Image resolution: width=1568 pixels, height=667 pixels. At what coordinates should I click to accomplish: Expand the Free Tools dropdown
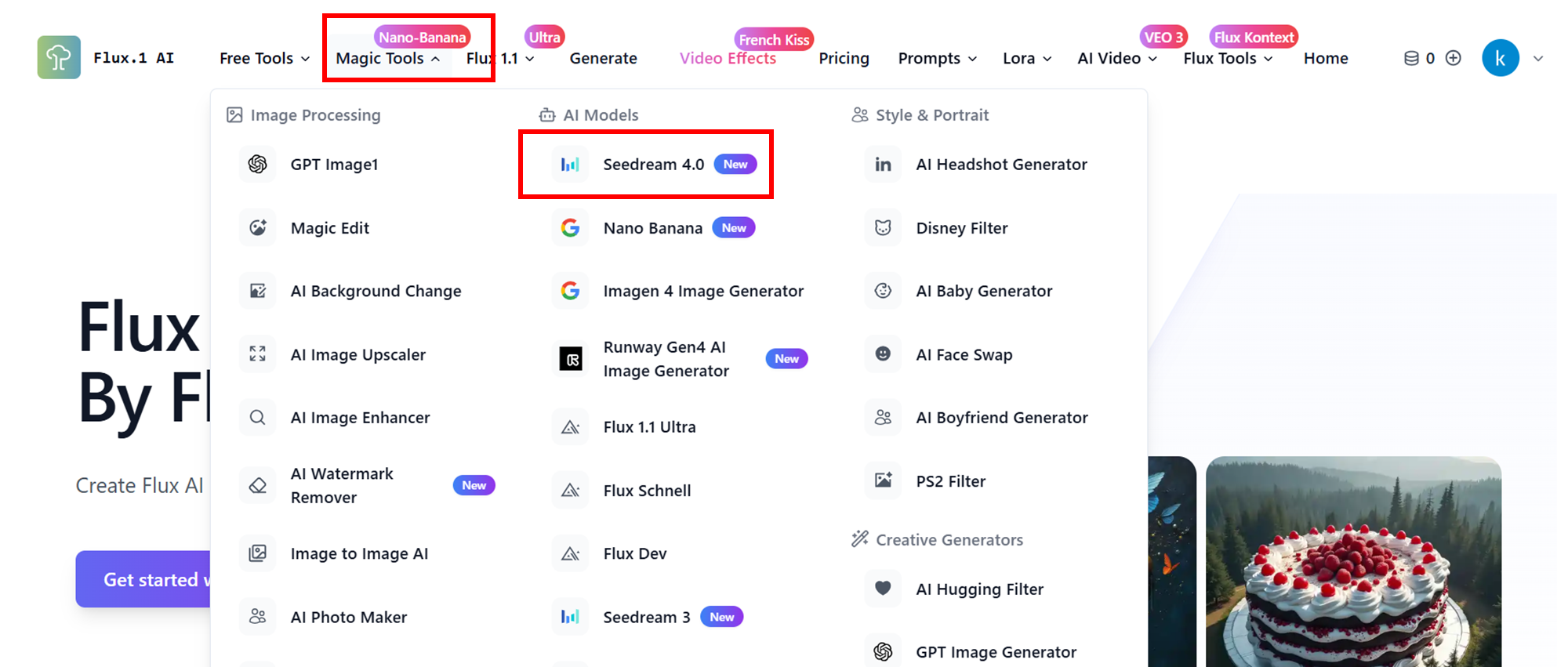pyautogui.click(x=265, y=59)
